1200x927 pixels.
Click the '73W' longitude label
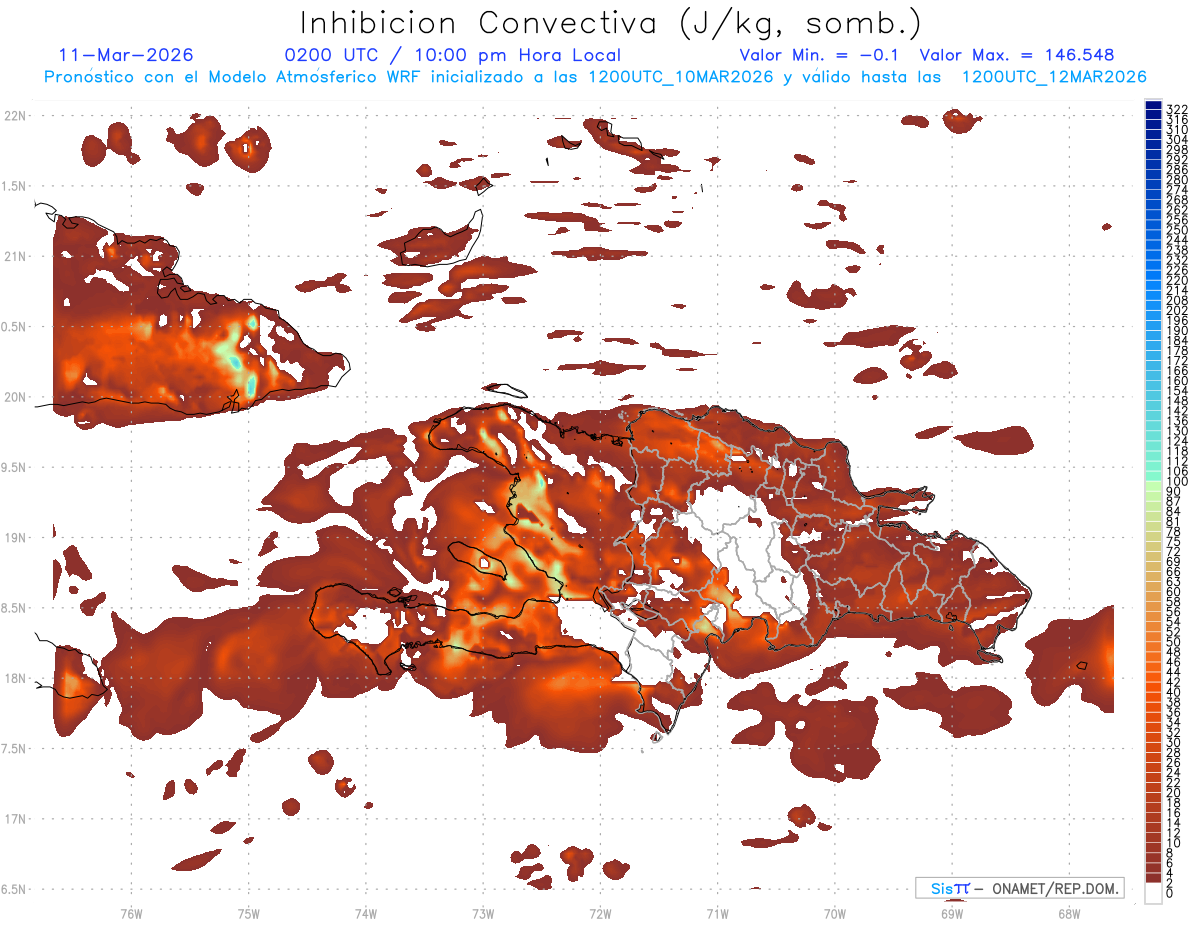(483, 913)
